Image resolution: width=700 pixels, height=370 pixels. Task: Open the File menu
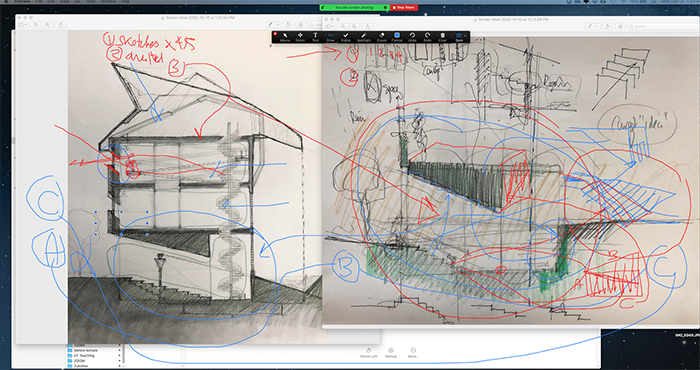coord(39,2)
